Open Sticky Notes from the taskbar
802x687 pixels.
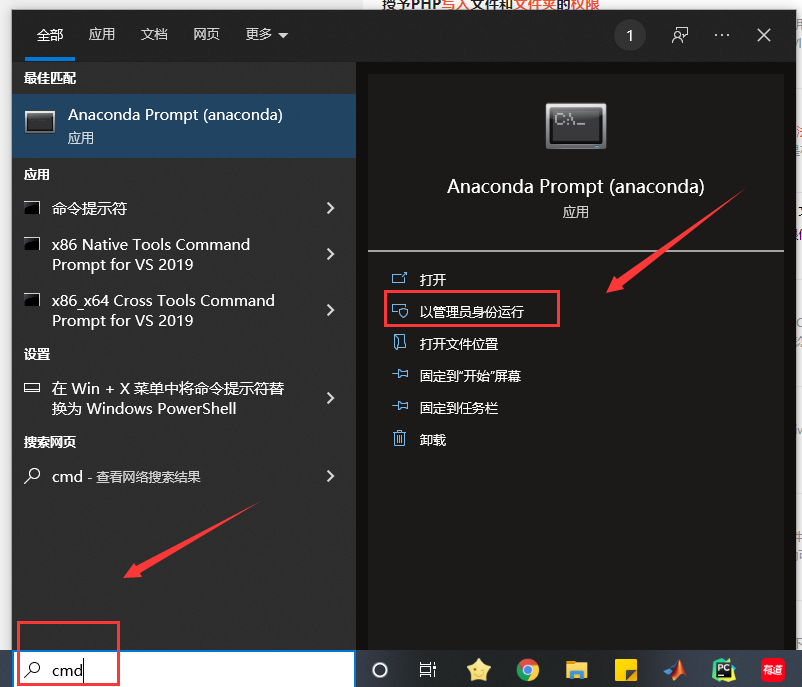pos(626,670)
